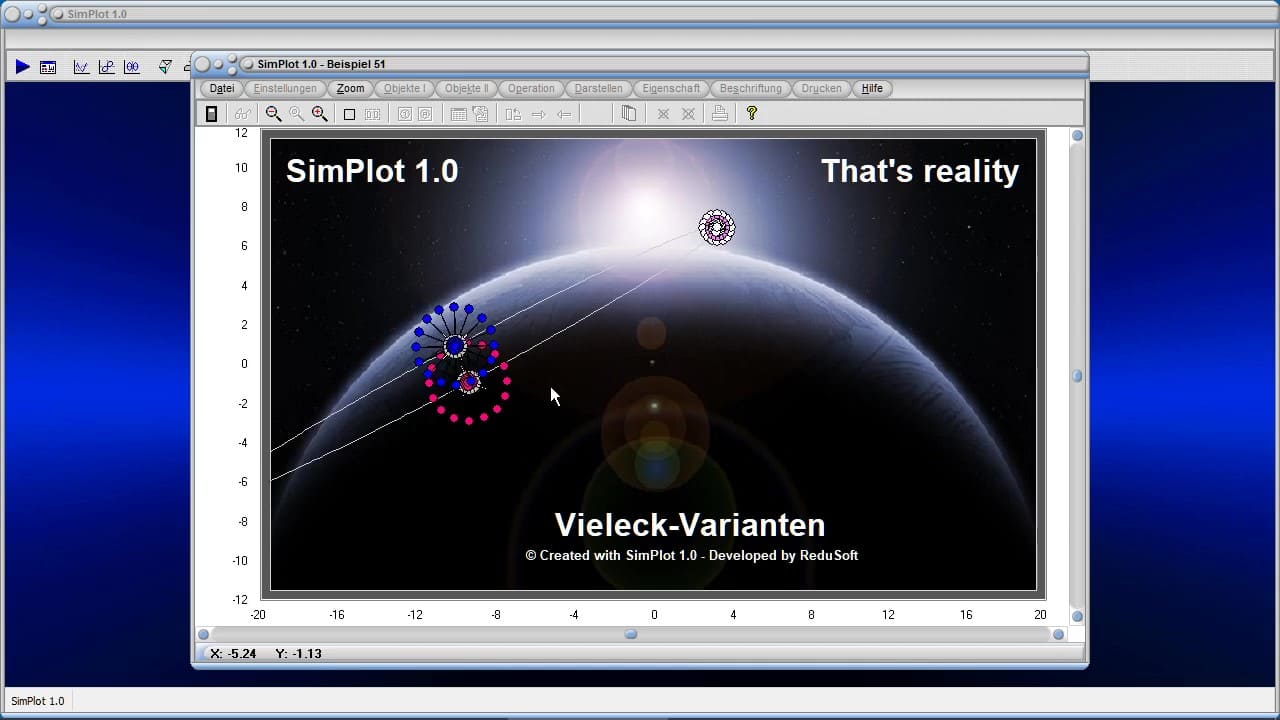The image size is (1280, 720).
Task: Click the double rectangle frames icon
Action: [372, 114]
